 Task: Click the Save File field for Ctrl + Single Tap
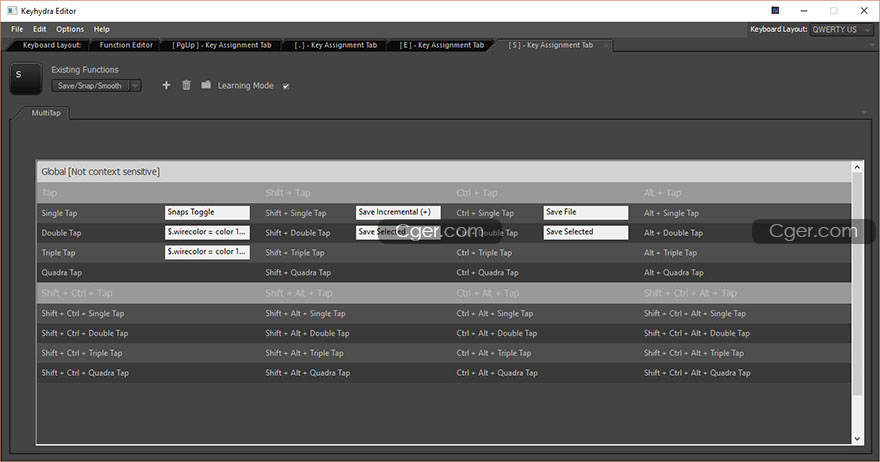585,212
